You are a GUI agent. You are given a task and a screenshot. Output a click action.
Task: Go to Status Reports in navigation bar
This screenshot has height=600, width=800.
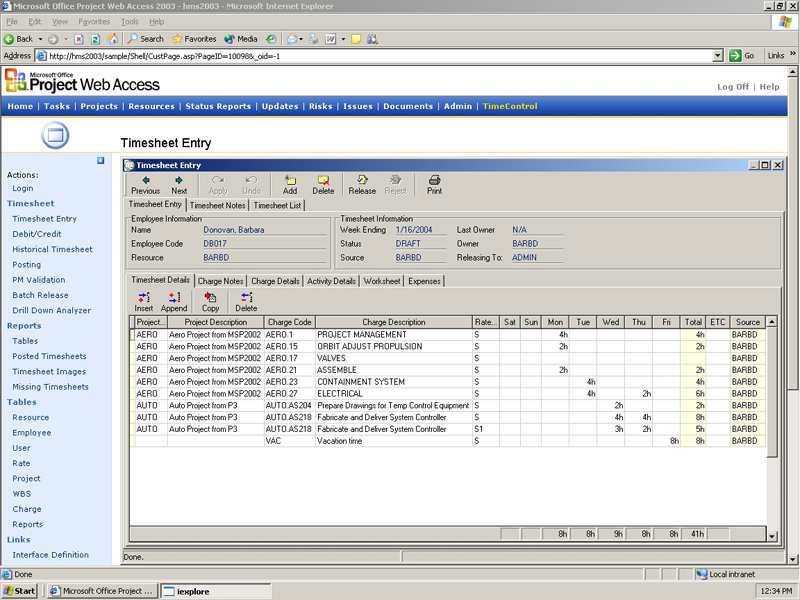point(218,106)
